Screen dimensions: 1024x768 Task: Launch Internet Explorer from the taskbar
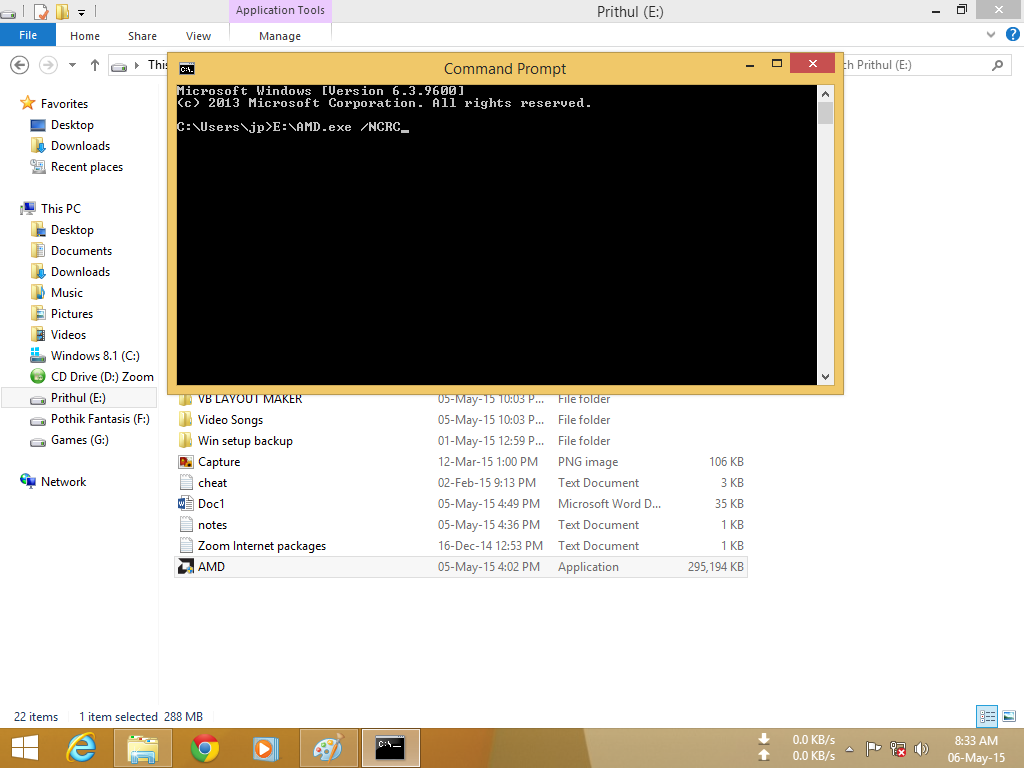[x=82, y=748]
